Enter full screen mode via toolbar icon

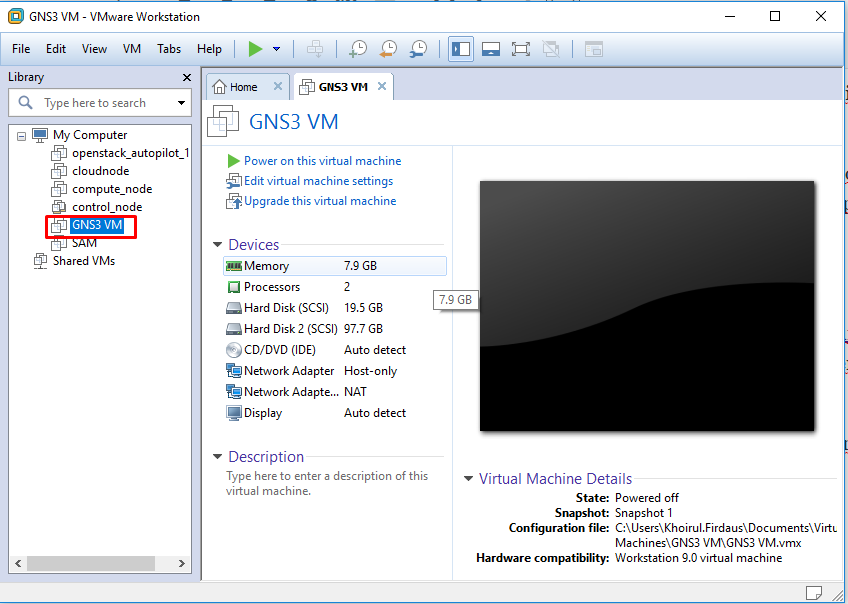click(520, 49)
